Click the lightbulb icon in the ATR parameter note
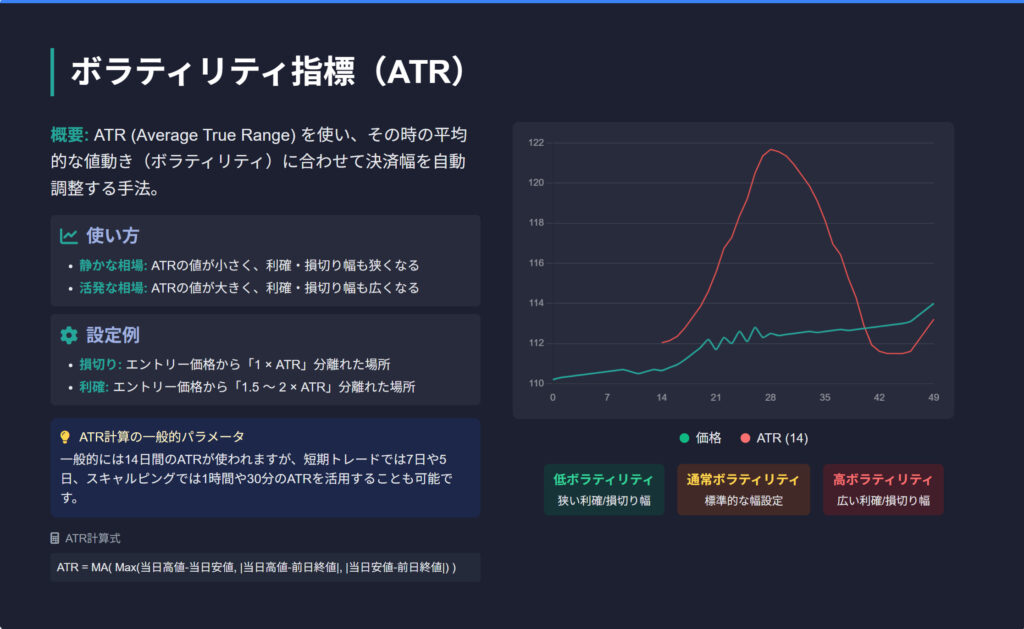This screenshot has height=629, width=1024. [x=65, y=437]
